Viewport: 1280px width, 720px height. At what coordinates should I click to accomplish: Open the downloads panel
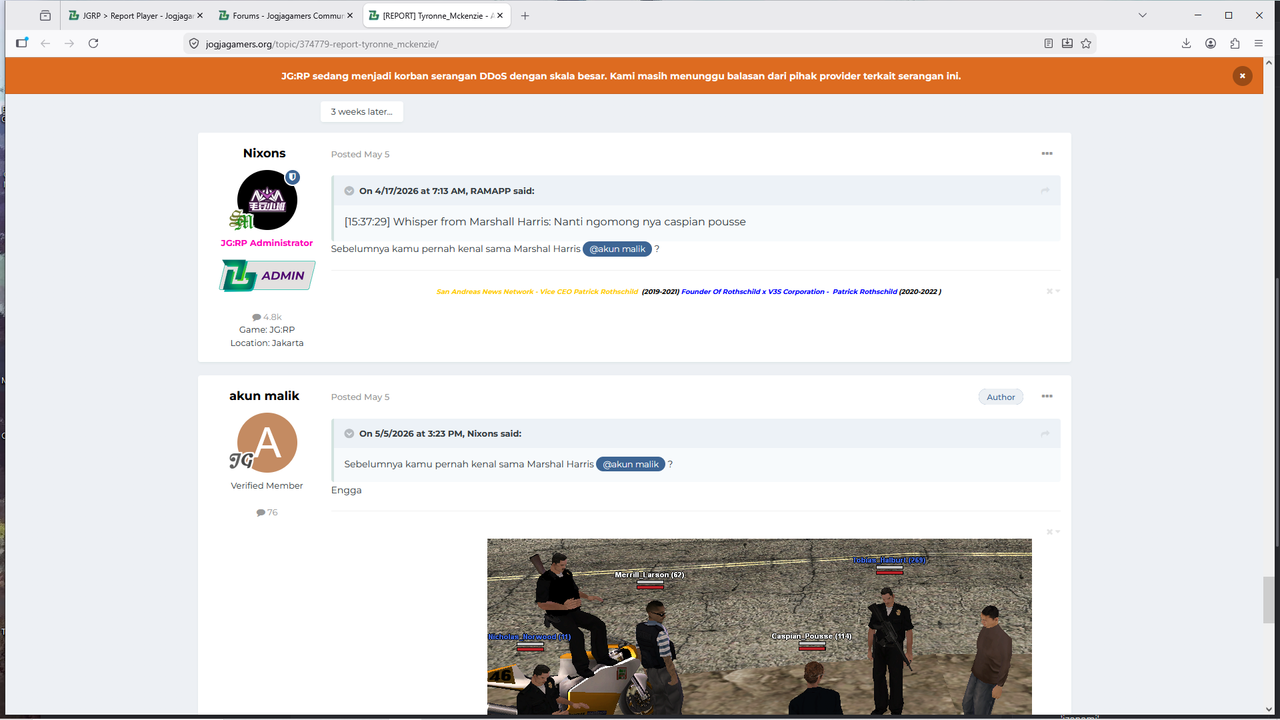pos(1186,43)
